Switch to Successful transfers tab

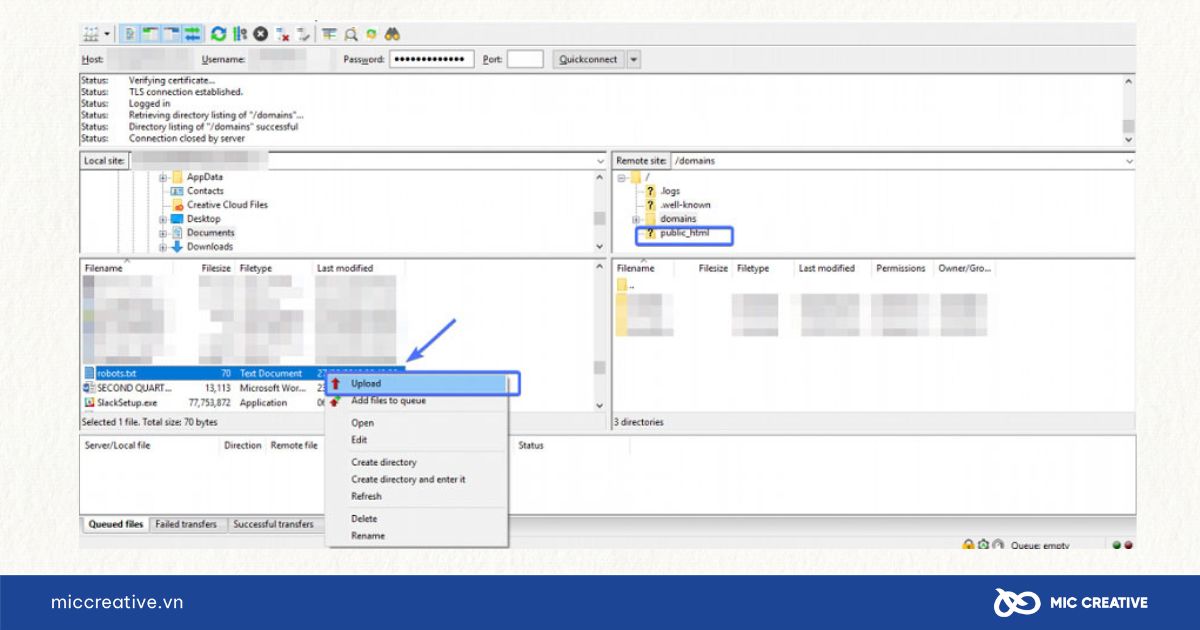(275, 524)
